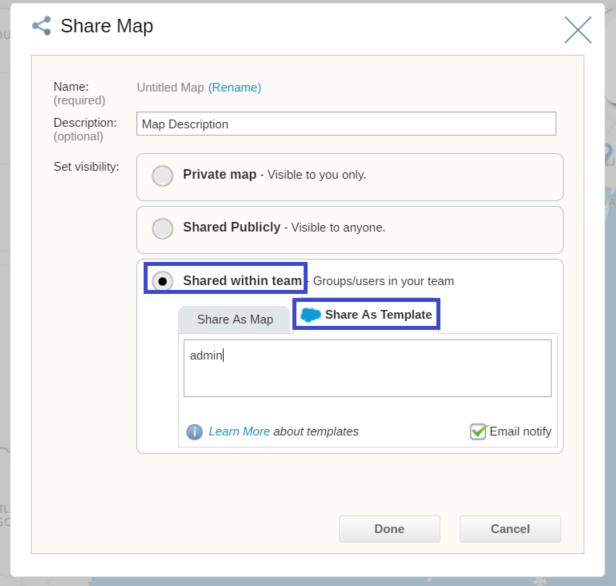Close the Share Map dialog

(578, 30)
